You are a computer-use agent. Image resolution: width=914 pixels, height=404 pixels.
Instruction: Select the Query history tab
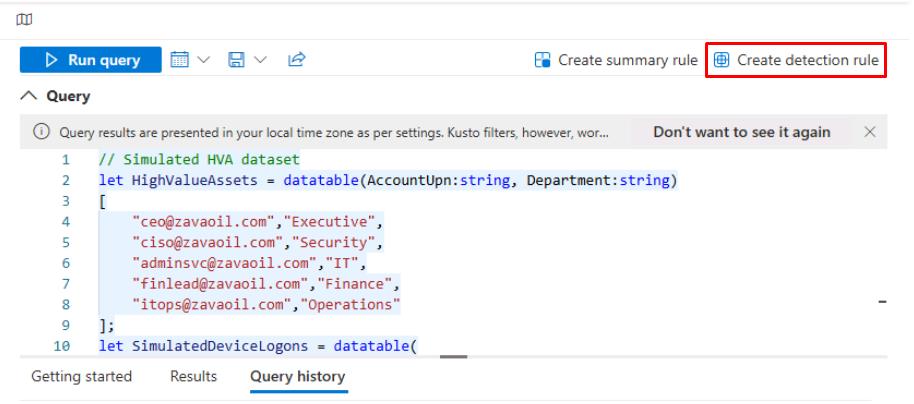point(297,377)
